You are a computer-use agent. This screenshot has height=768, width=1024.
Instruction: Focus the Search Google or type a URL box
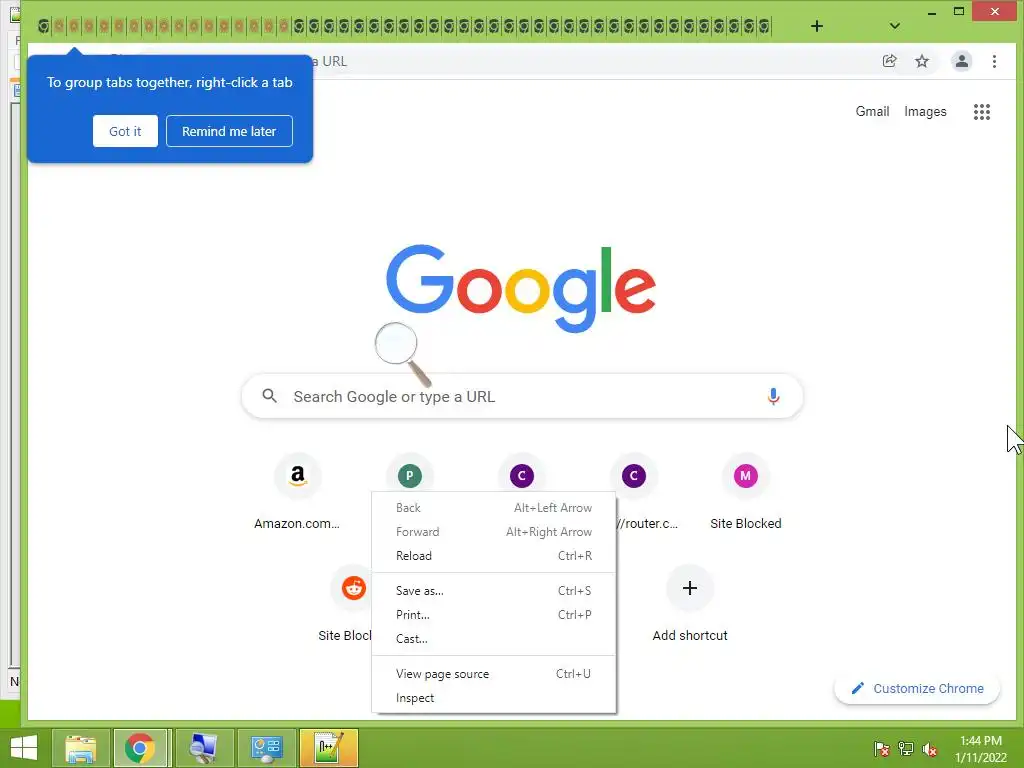coord(522,396)
